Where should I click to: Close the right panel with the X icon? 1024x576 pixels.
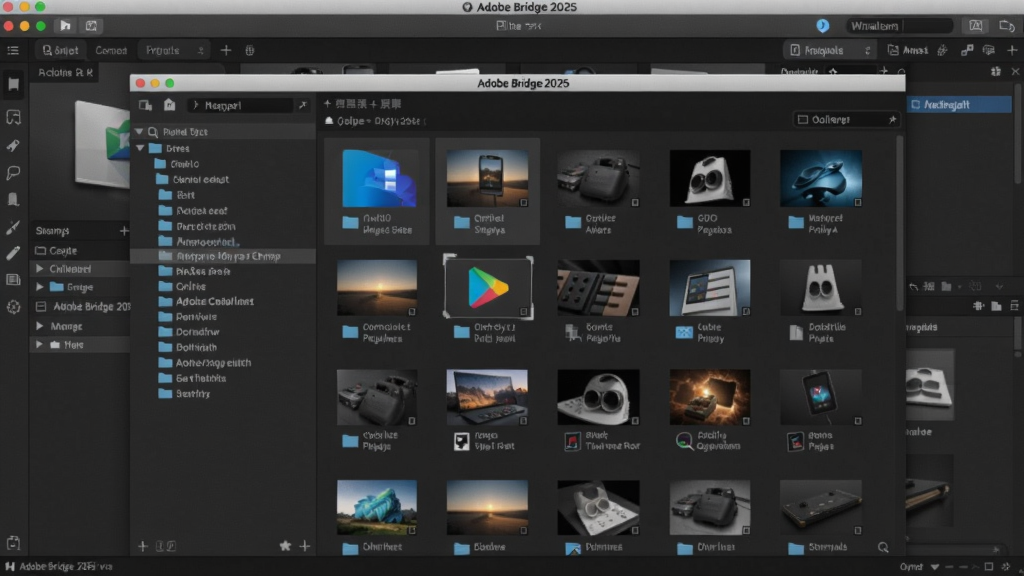[x=1015, y=71]
